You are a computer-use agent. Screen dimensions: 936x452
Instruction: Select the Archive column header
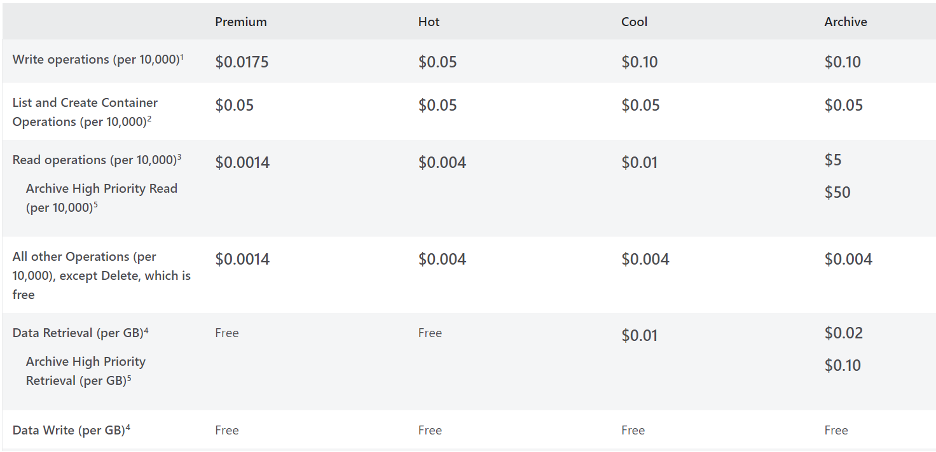[x=845, y=21]
